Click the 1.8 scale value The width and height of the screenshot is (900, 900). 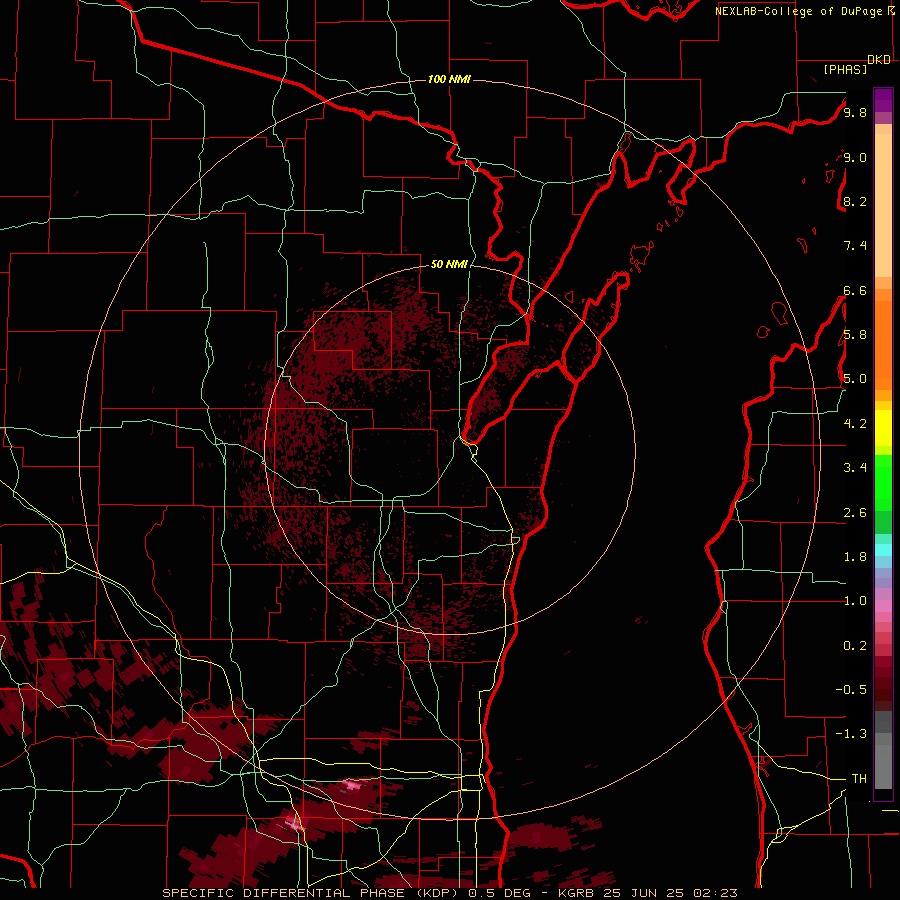pos(855,557)
